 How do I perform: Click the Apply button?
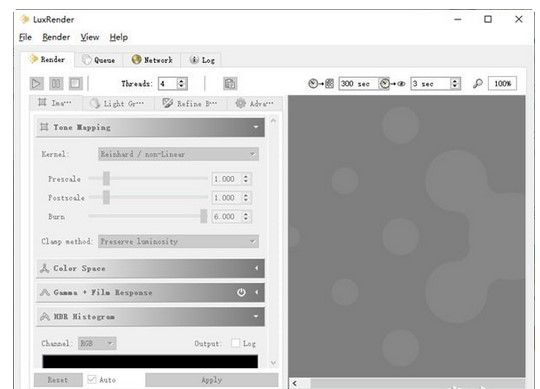point(211,380)
